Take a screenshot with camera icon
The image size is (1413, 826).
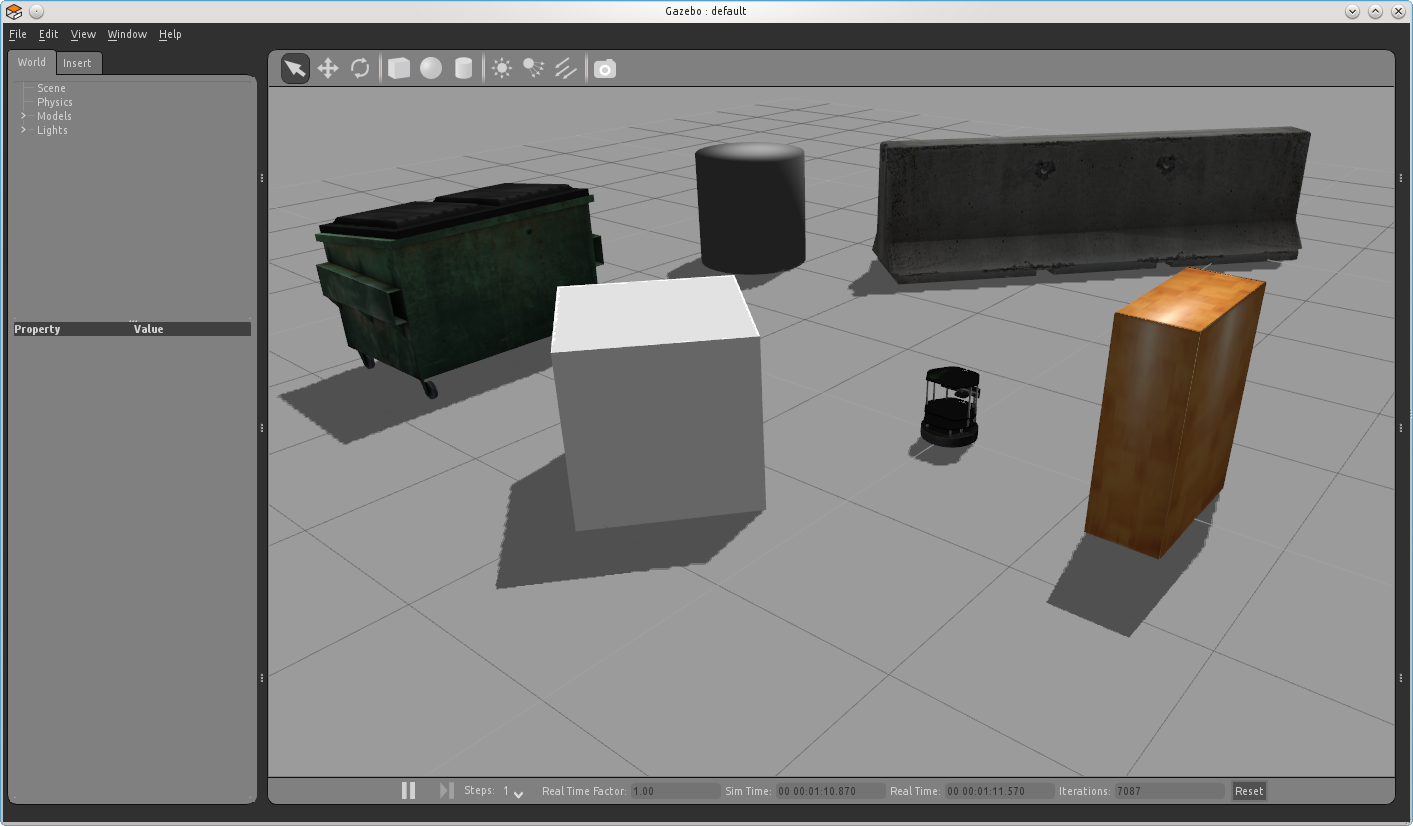605,68
